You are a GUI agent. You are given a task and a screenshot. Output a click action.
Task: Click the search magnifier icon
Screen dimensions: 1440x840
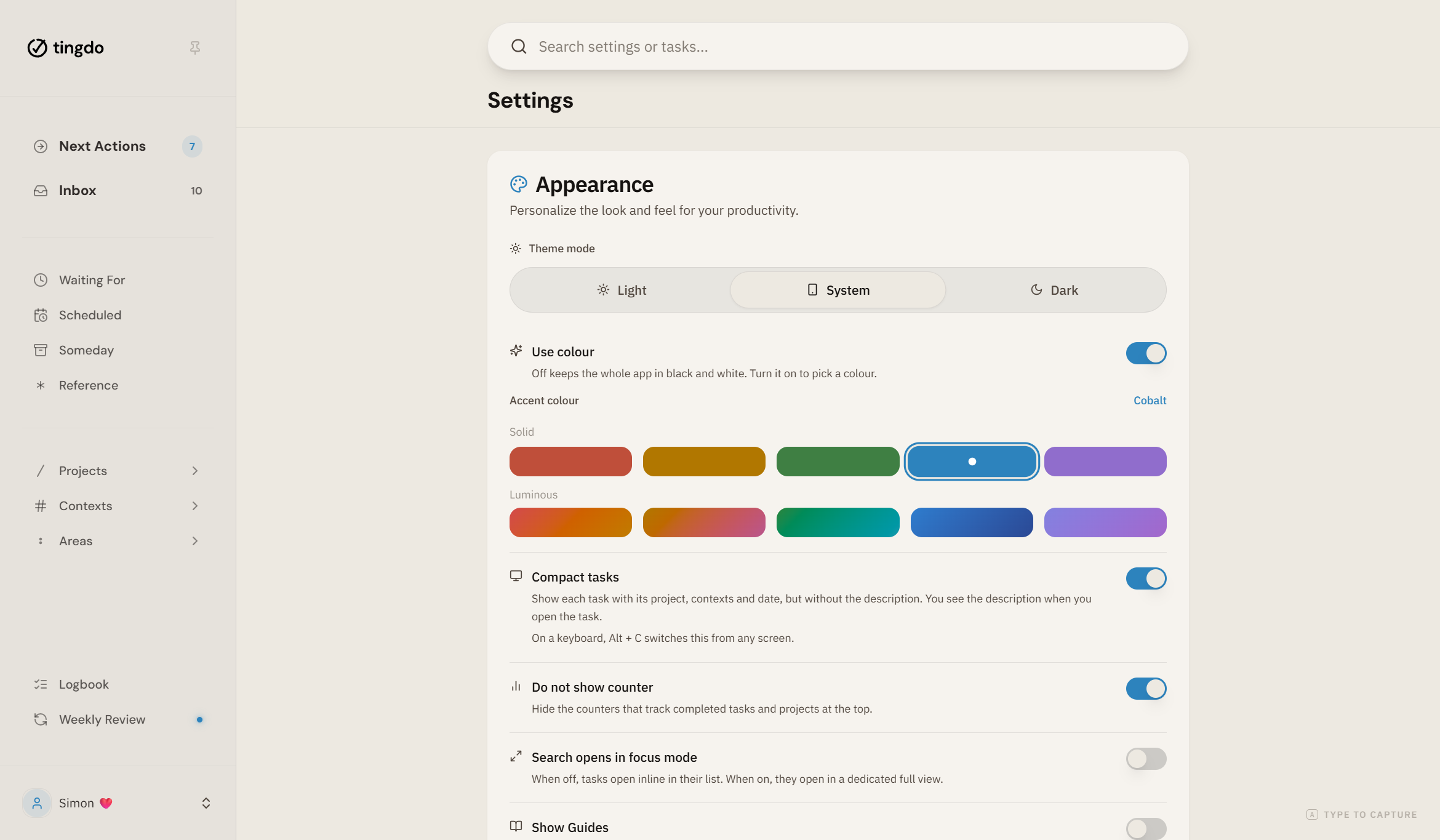point(519,47)
